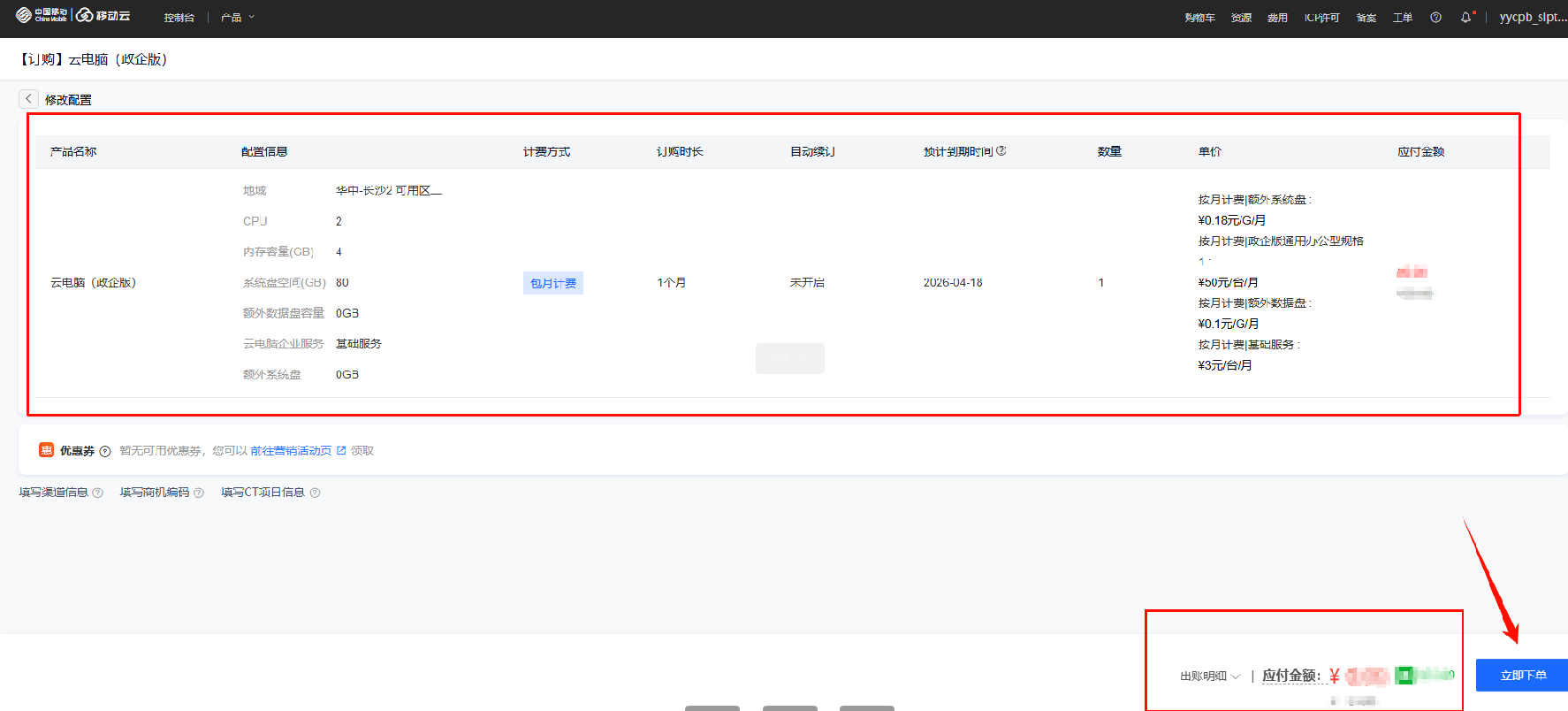Viewport: 1568px width, 711px height.
Task: Open the ICP许可 menu item
Action: coord(1321,18)
